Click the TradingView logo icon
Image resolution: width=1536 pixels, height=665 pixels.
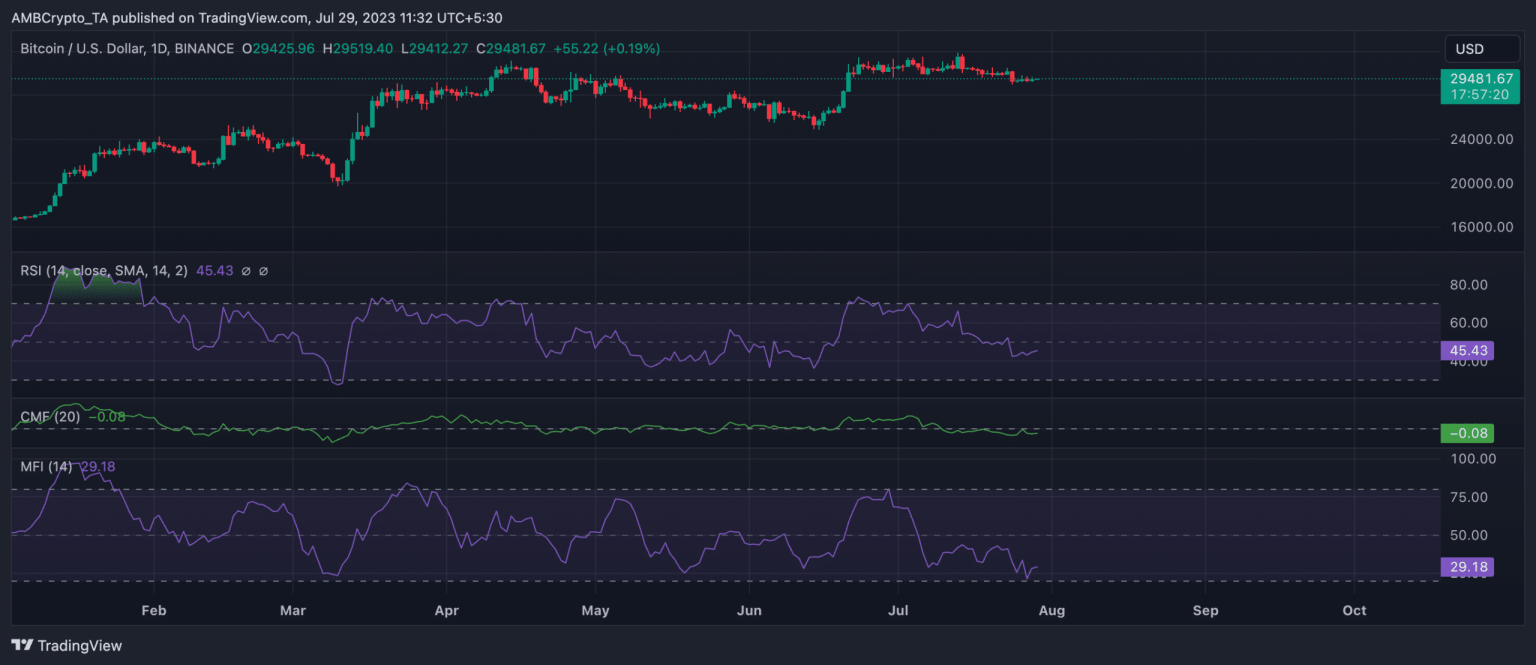click(x=20, y=646)
